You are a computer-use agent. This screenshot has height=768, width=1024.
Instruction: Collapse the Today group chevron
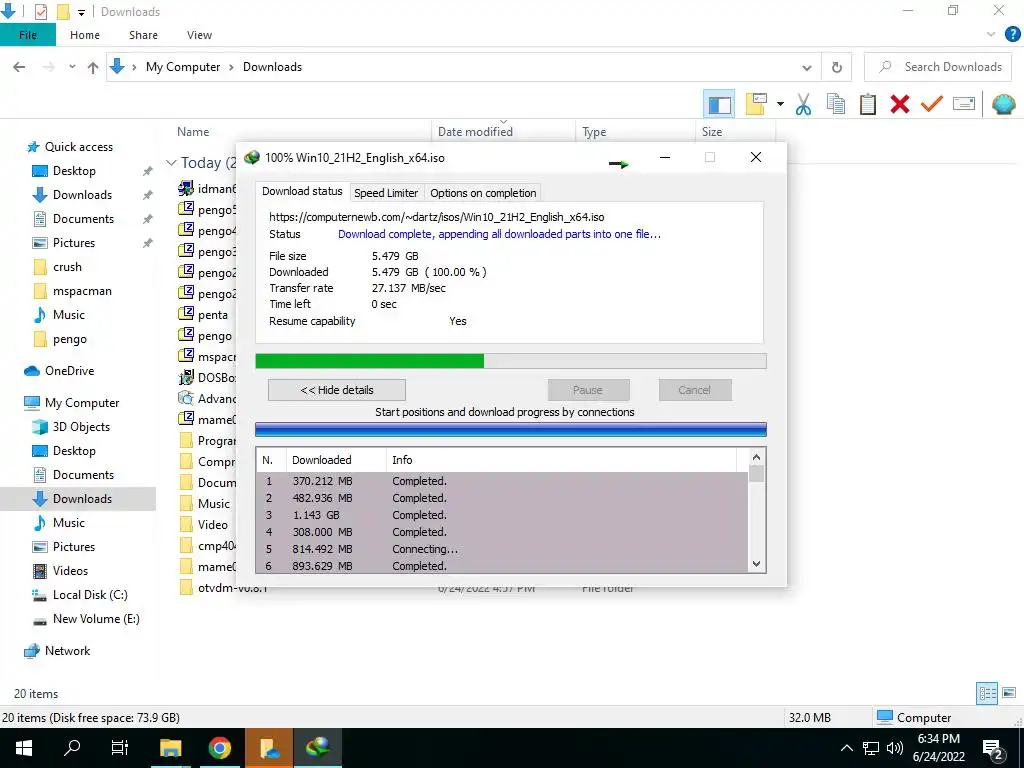[x=171, y=163]
